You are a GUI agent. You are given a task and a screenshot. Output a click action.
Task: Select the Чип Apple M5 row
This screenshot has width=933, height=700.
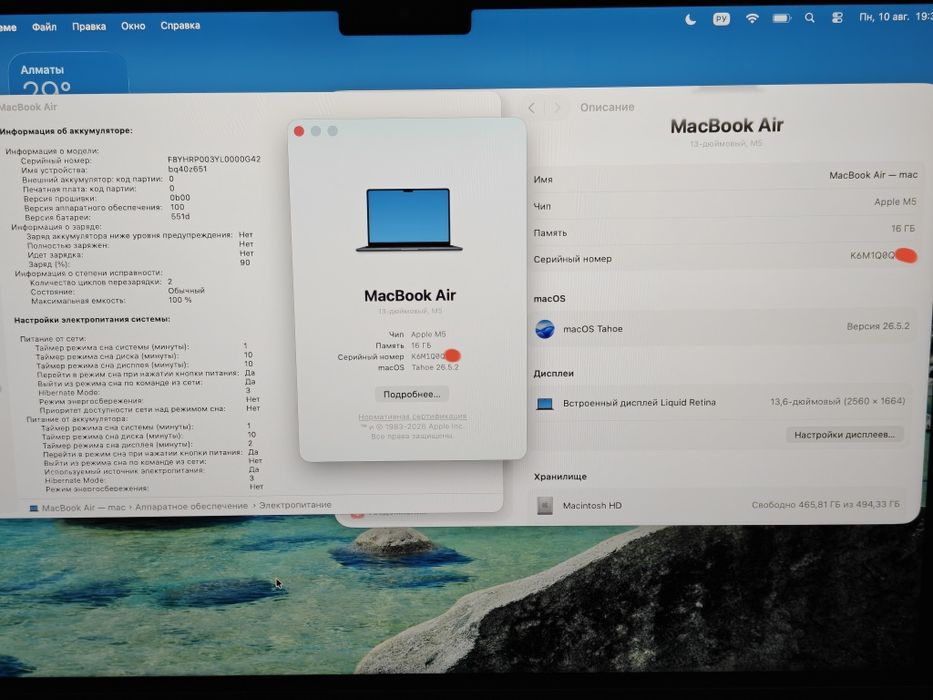(x=725, y=204)
